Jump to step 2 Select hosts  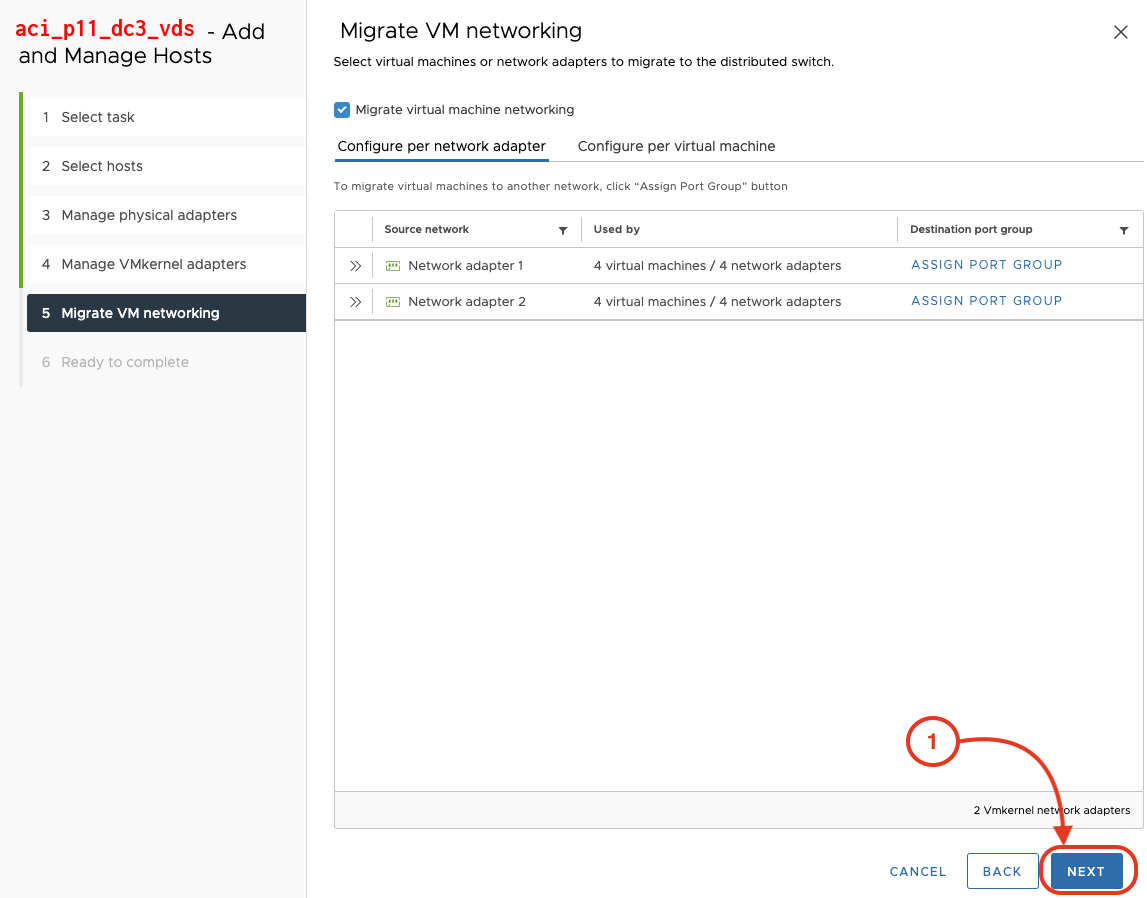coord(102,166)
